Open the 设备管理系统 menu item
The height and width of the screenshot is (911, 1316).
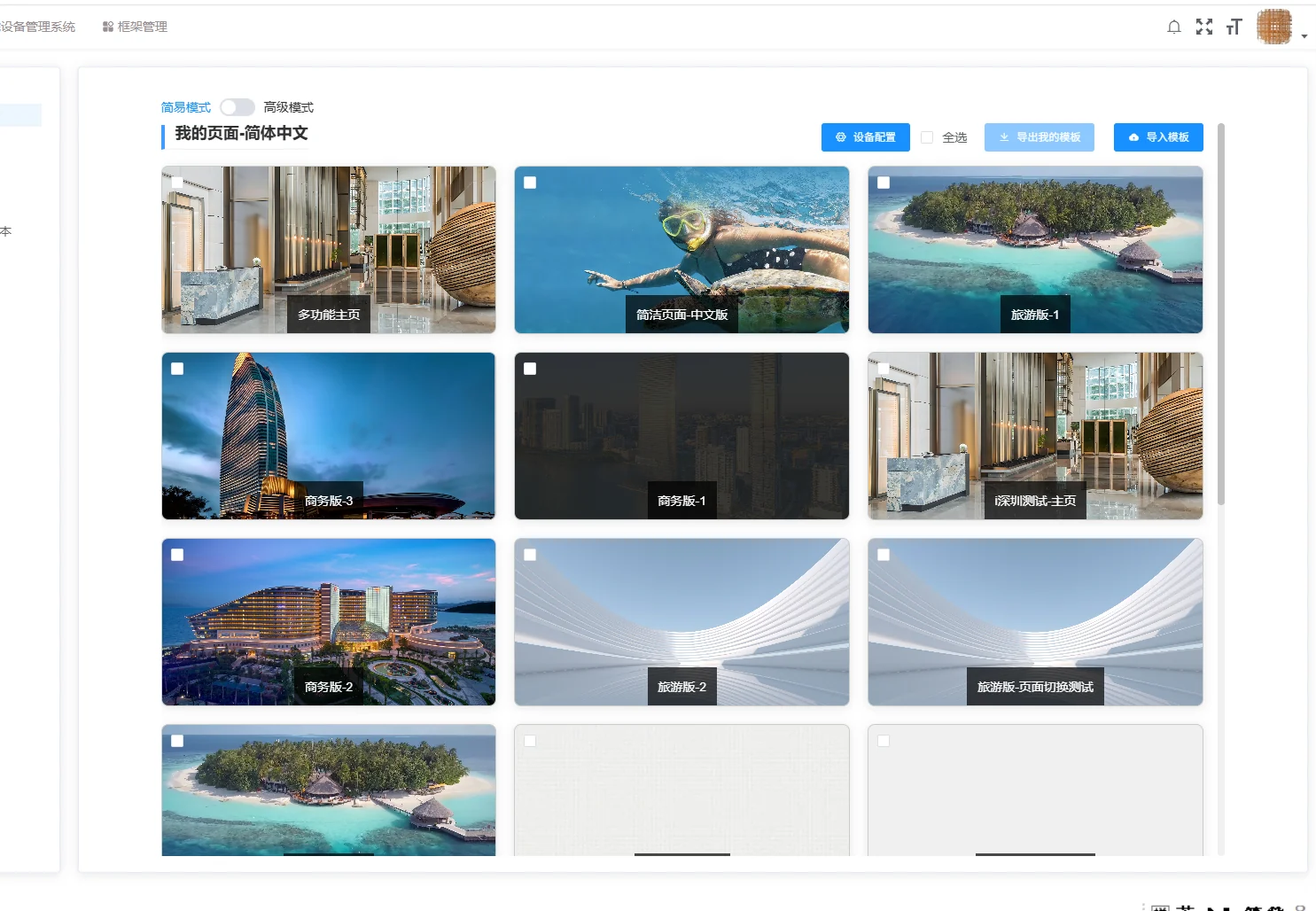point(38,27)
